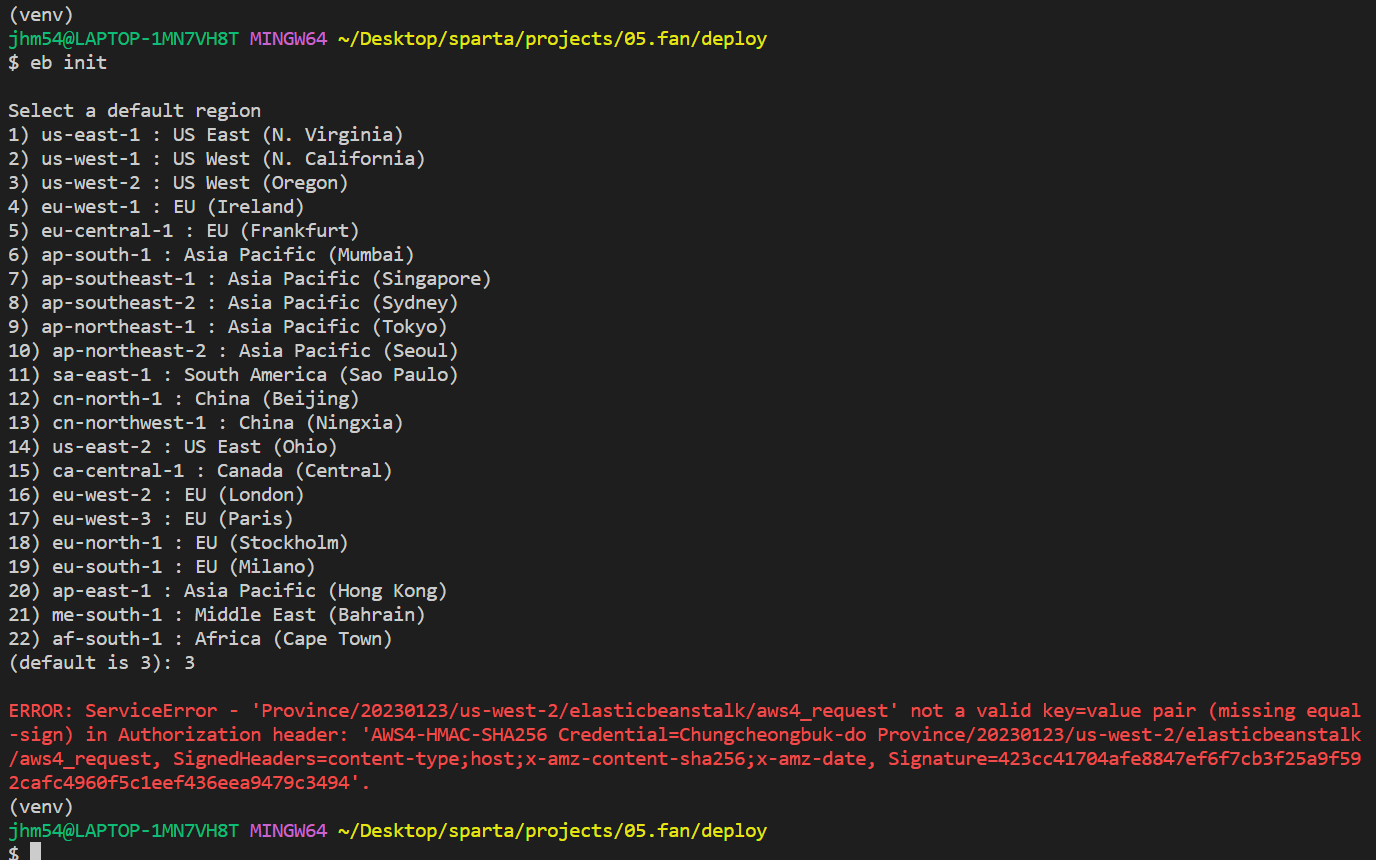Click the af-south-1 Cape Town region line
The width and height of the screenshot is (1376, 860).
(x=200, y=639)
